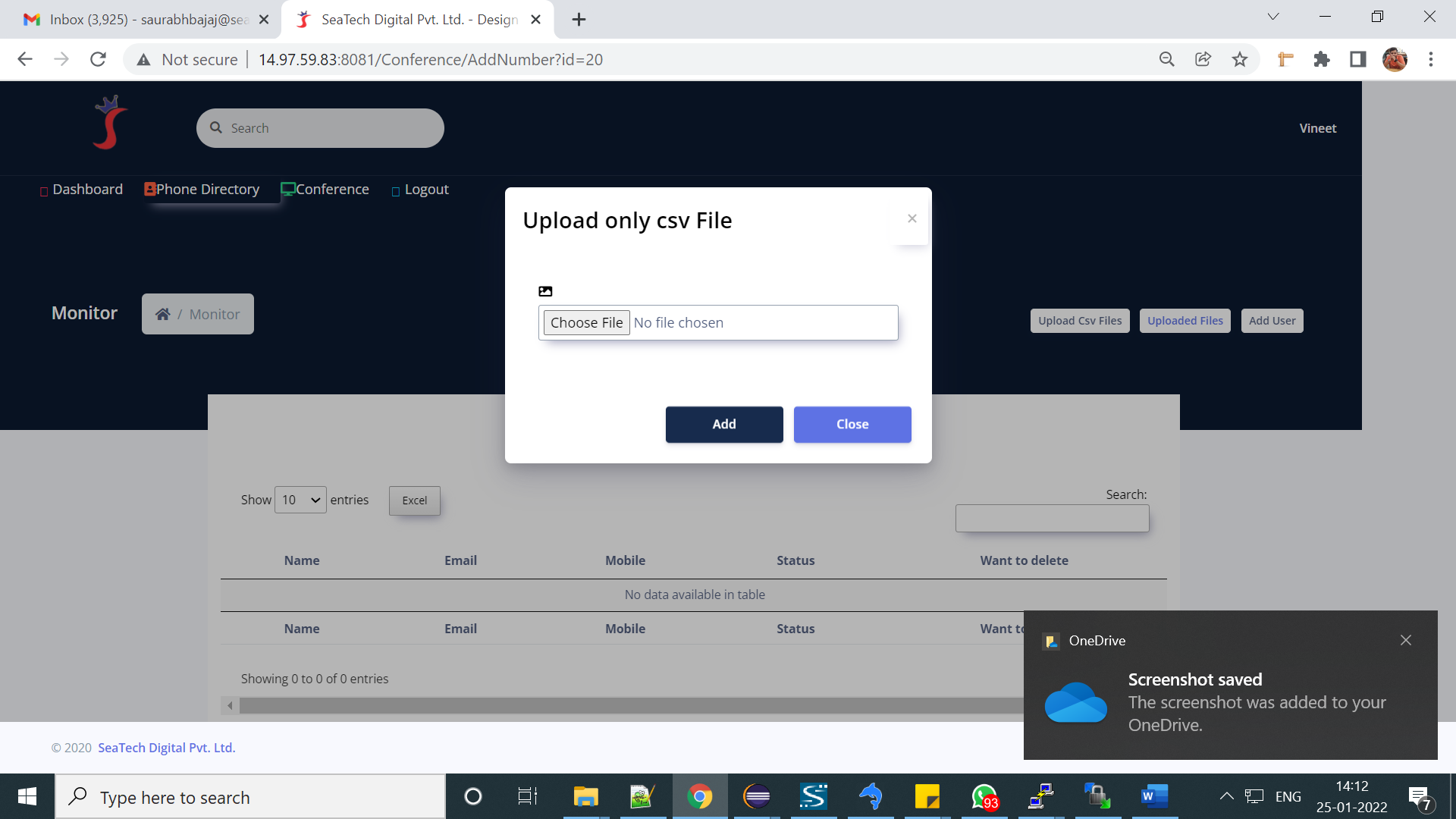Click the SeaTech logo icon

coord(110,123)
